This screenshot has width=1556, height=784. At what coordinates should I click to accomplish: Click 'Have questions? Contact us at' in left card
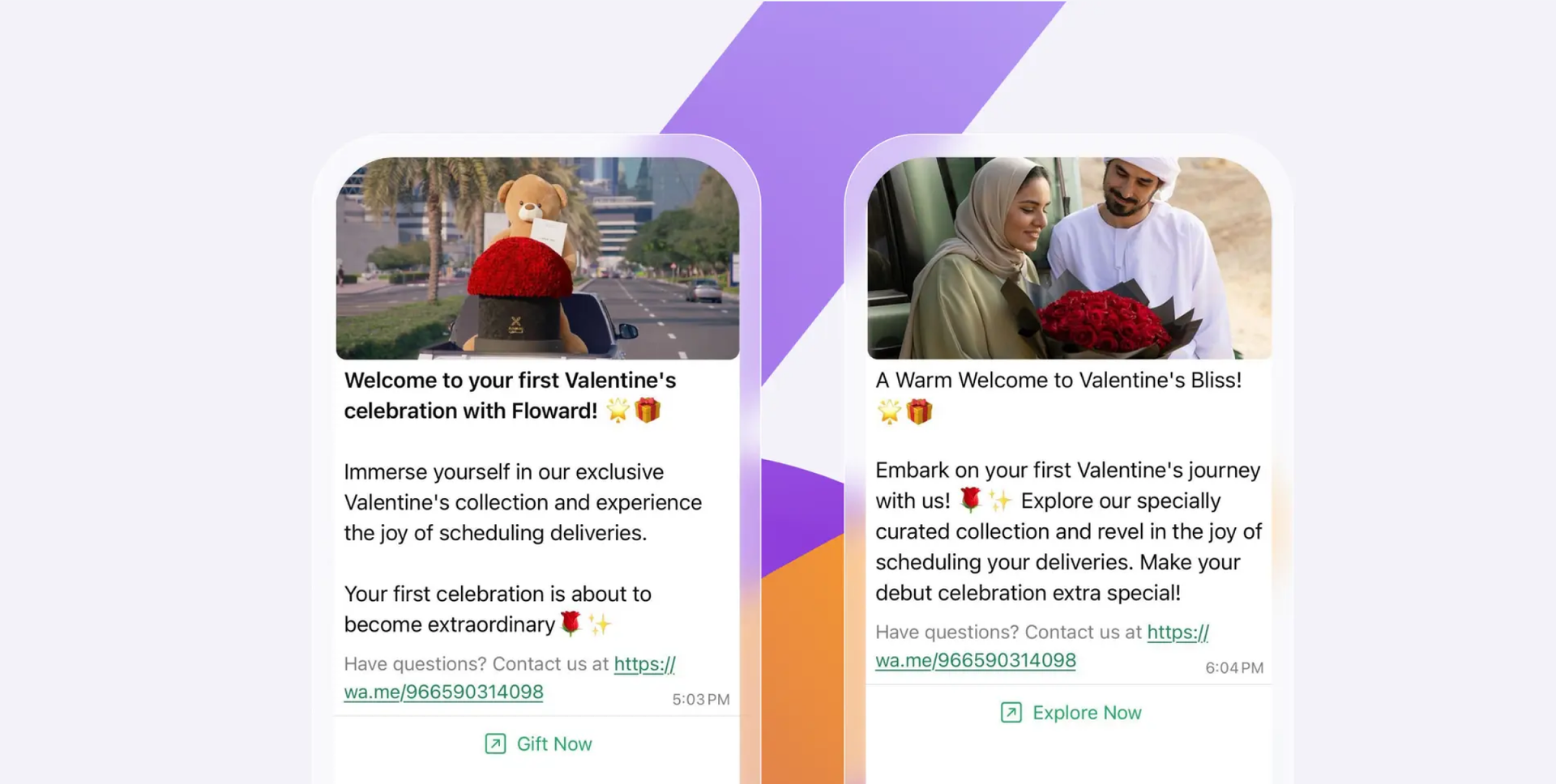(x=476, y=663)
